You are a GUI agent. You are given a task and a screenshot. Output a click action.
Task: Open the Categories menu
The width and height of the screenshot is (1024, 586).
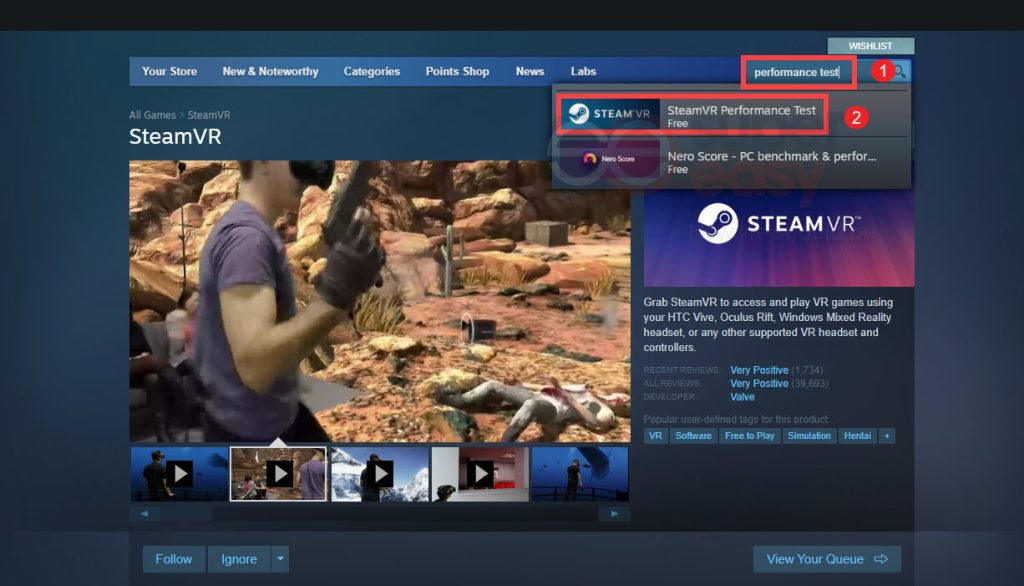click(x=371, y=72)
